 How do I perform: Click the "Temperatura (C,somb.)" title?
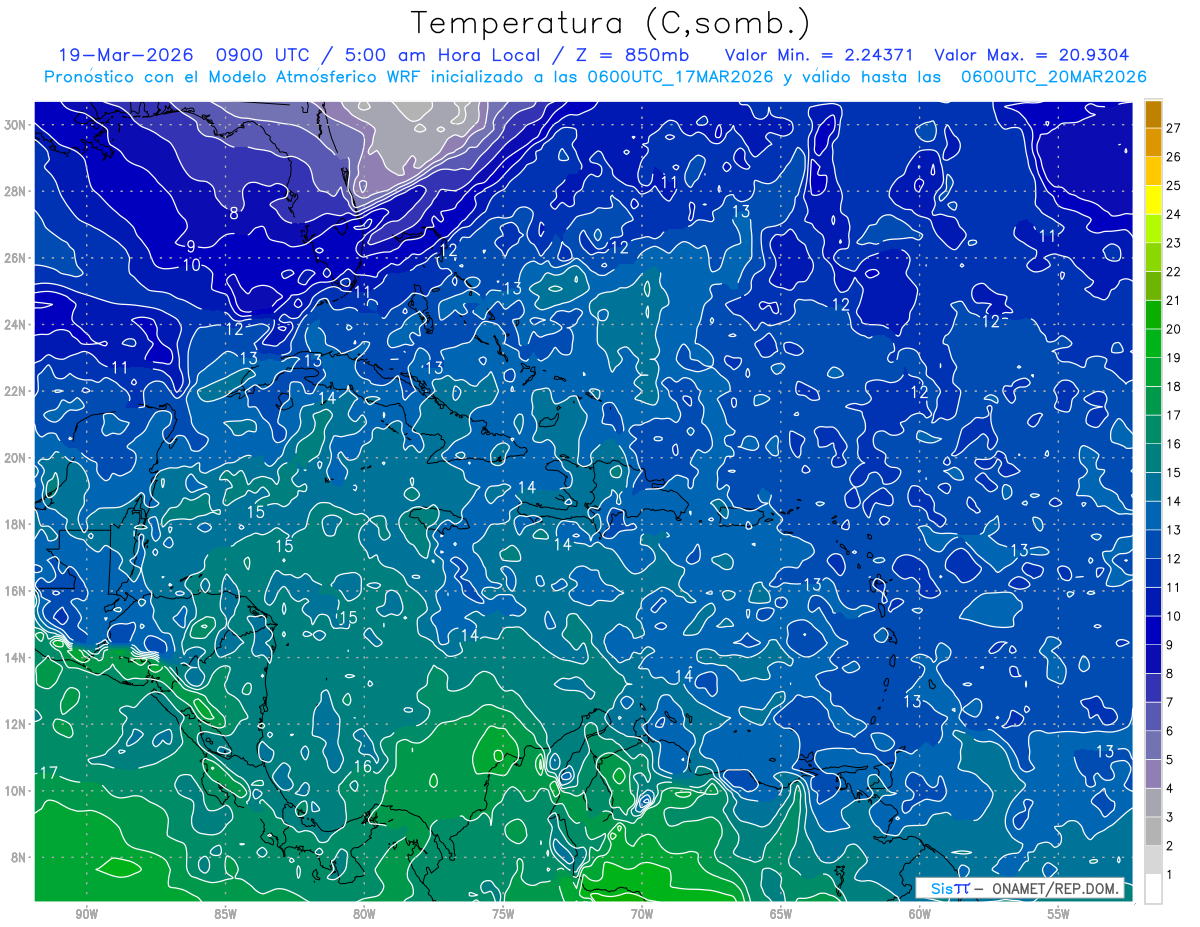[x=611, y=23]
